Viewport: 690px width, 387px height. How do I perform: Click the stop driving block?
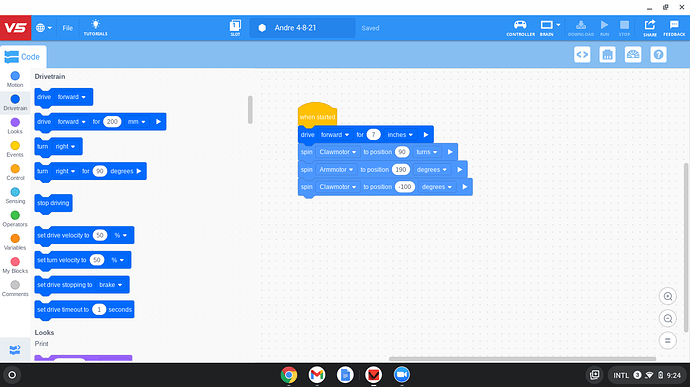coord(53,203)
